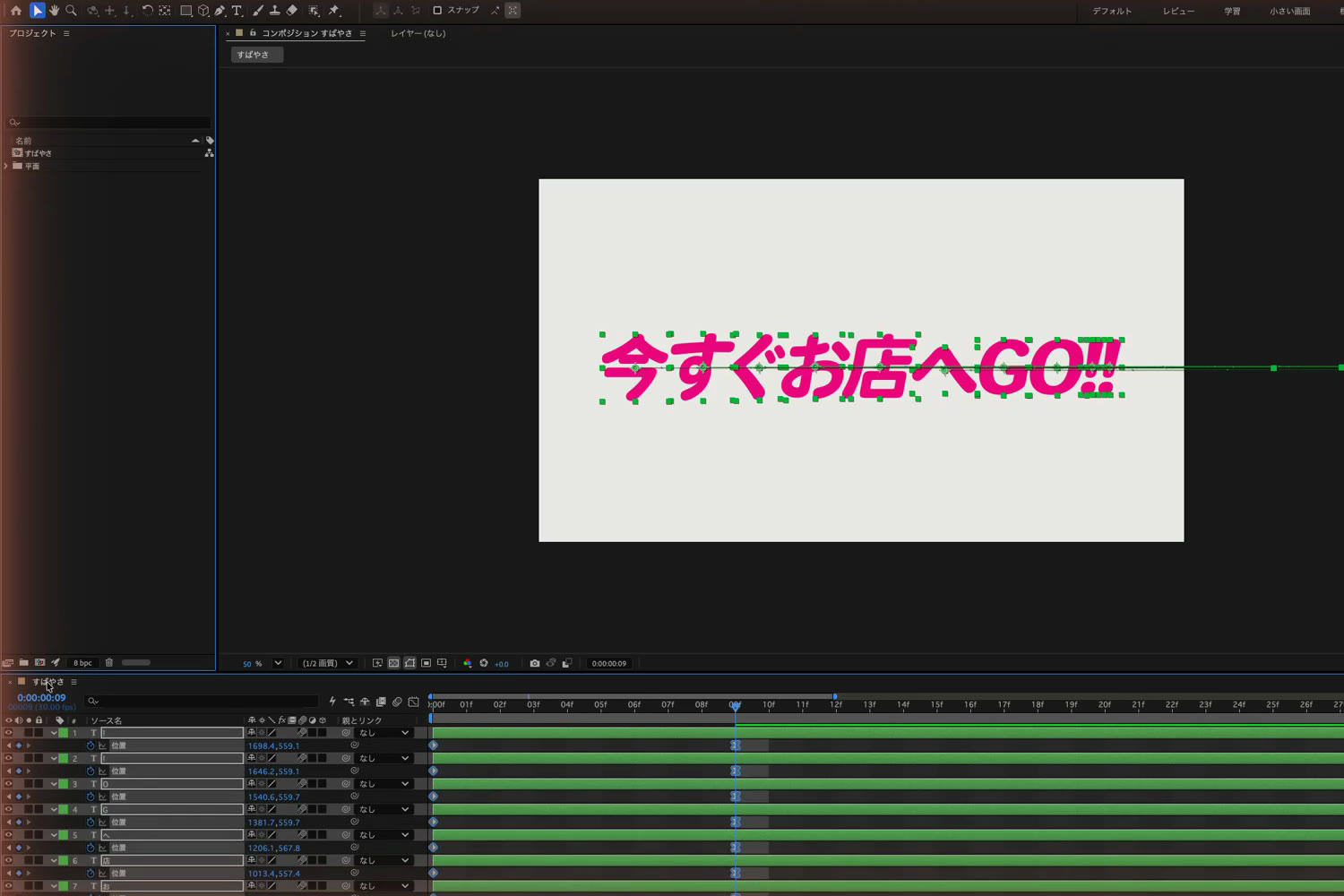Select the Eraser tool
1344x896 pixels.
tap(292, 11)
